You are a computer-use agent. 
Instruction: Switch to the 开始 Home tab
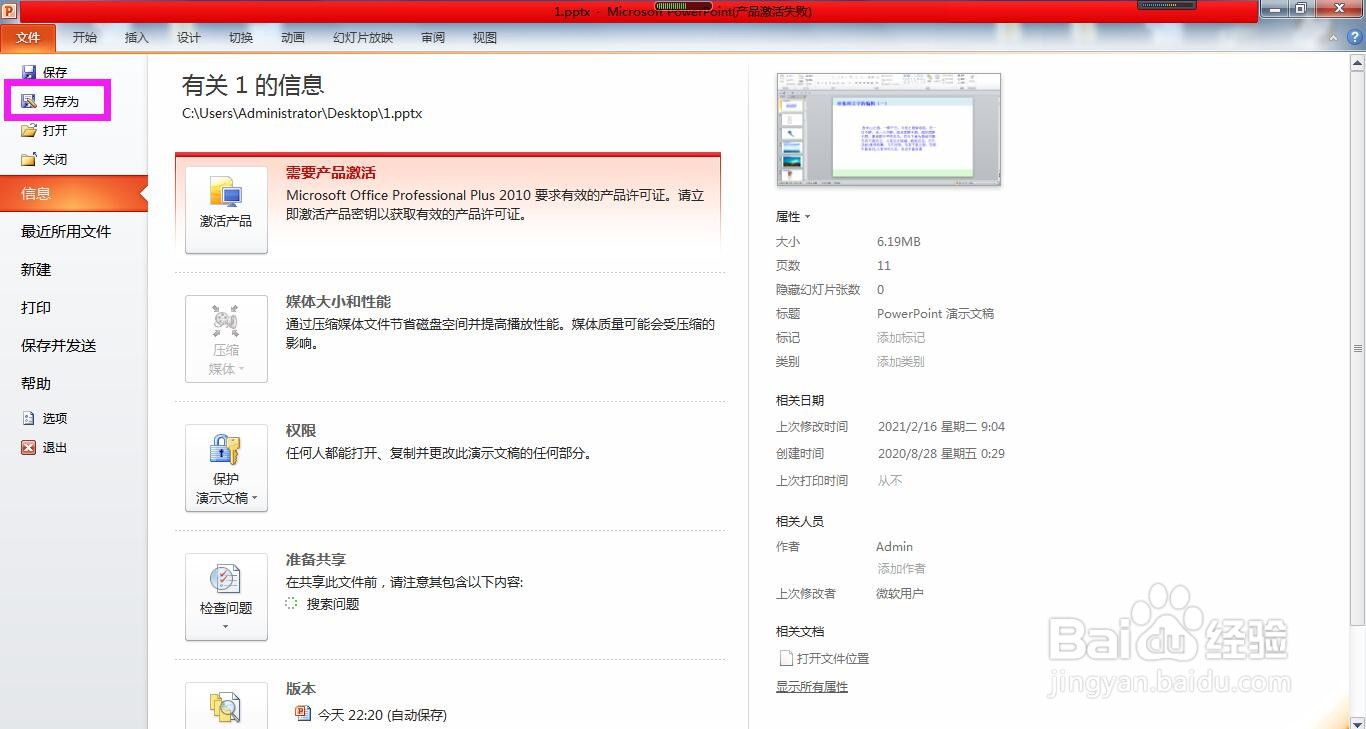tap(85, 37)
